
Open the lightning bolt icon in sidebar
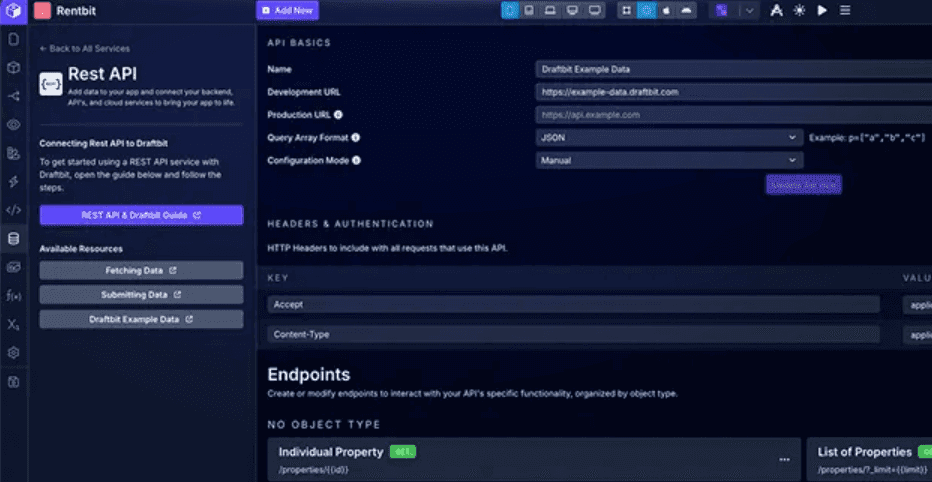[x=13, y=181]
